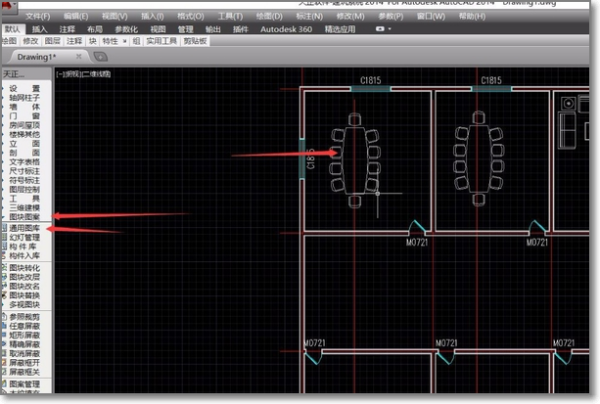The image size is (600, 404).
Task: Select the 矩形屏蔽 rectangle mask tool
Action: point(24,335)
